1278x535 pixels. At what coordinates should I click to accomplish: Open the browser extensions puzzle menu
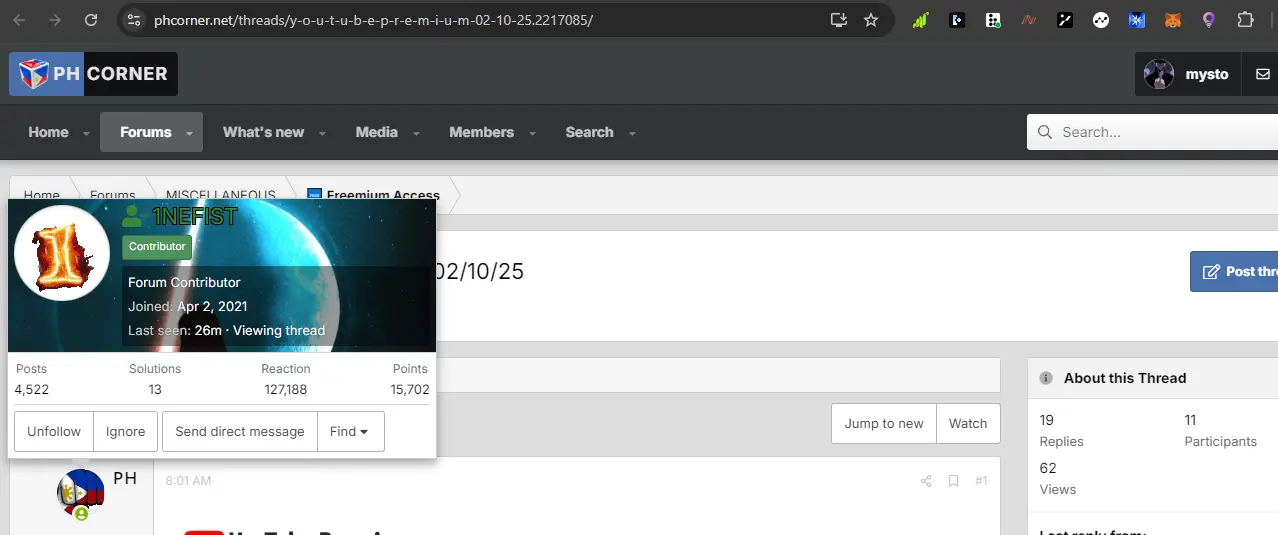pyautogui.click(x=1245, y=20)
